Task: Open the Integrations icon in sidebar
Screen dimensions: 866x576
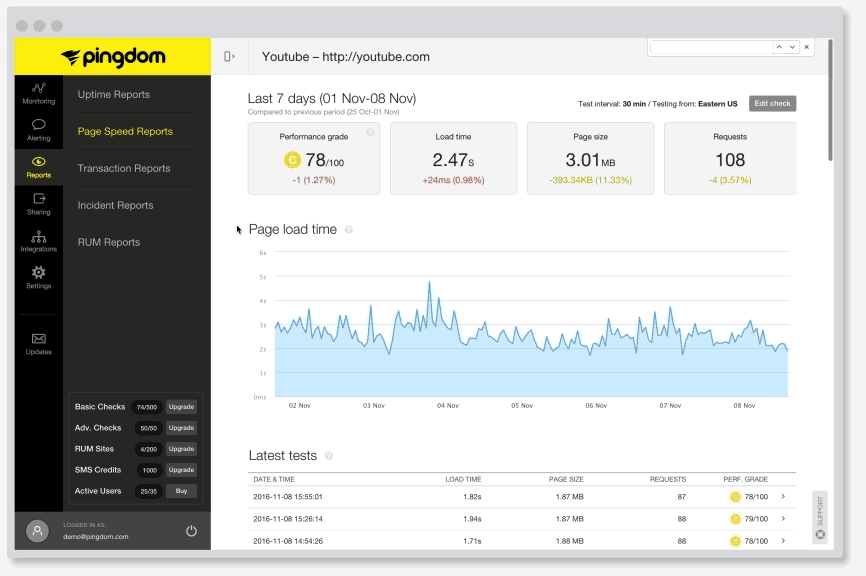Action: pyautogui.click(x=39, y=236)
